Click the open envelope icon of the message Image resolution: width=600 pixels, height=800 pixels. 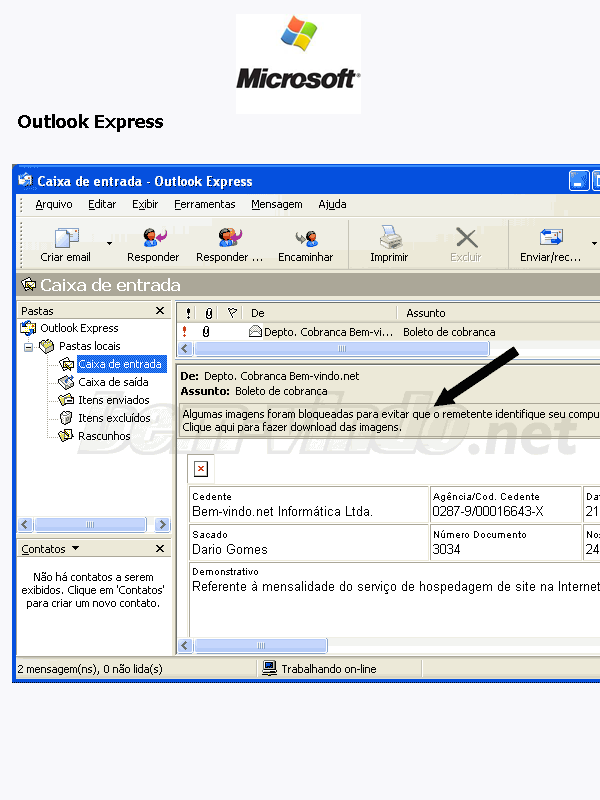click(x=255, y=332)
